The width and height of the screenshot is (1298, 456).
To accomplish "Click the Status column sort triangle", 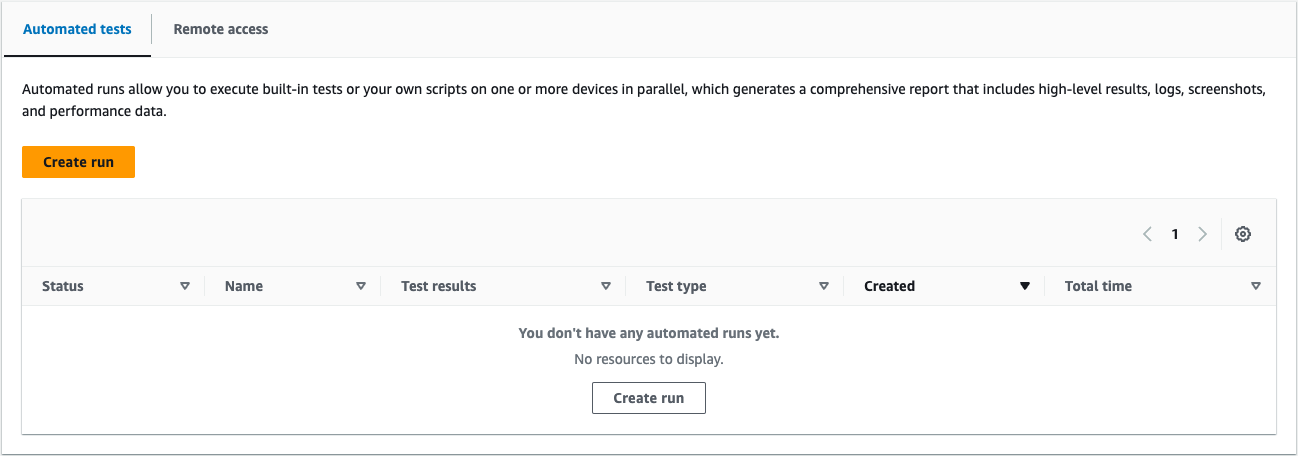I will [x=184, y=286].
